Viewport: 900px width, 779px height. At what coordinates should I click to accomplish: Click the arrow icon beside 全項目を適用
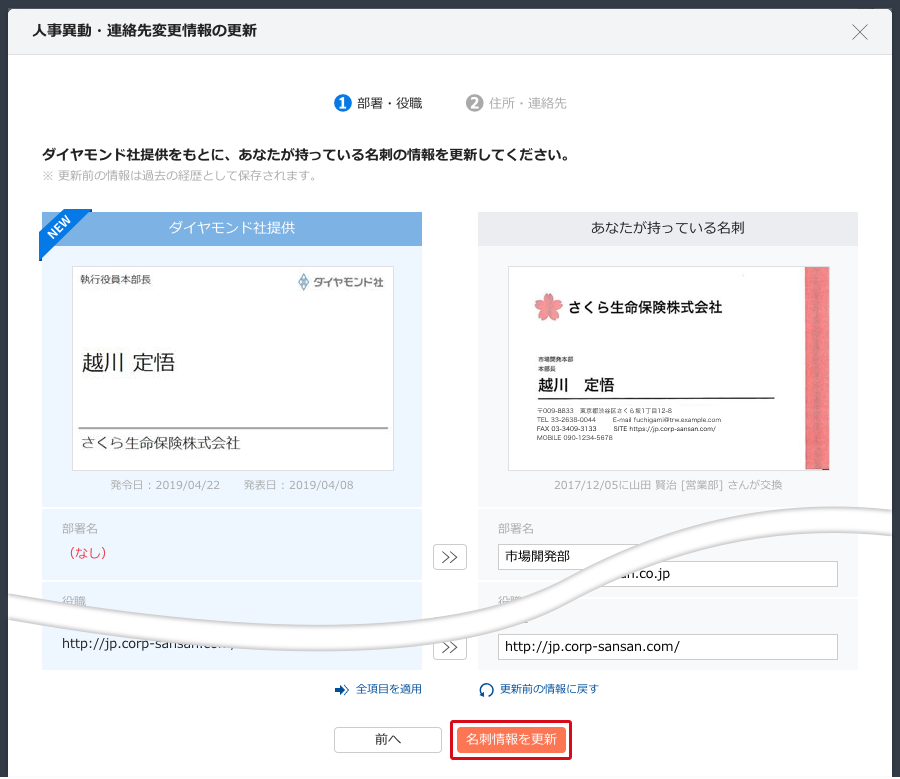point(342,689)
